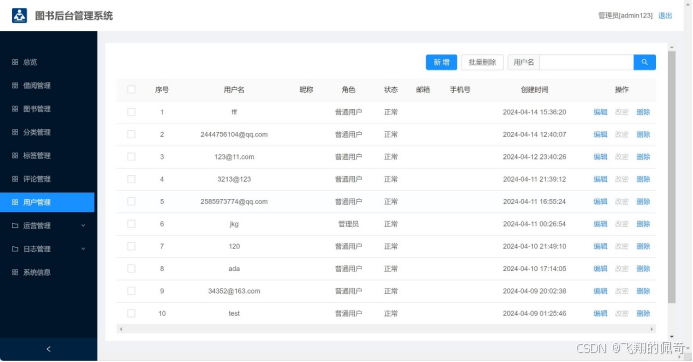This screenshot has width=693, height=362.
Task: Click the 批量删除 button
Action: pyautogui.click(x=482, y=62)
